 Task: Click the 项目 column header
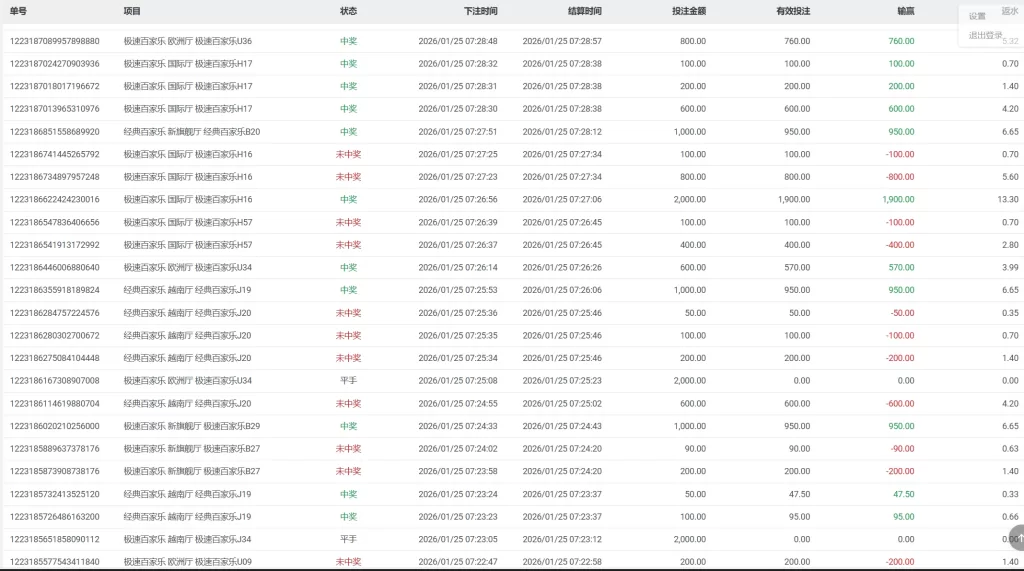(132, 11)
